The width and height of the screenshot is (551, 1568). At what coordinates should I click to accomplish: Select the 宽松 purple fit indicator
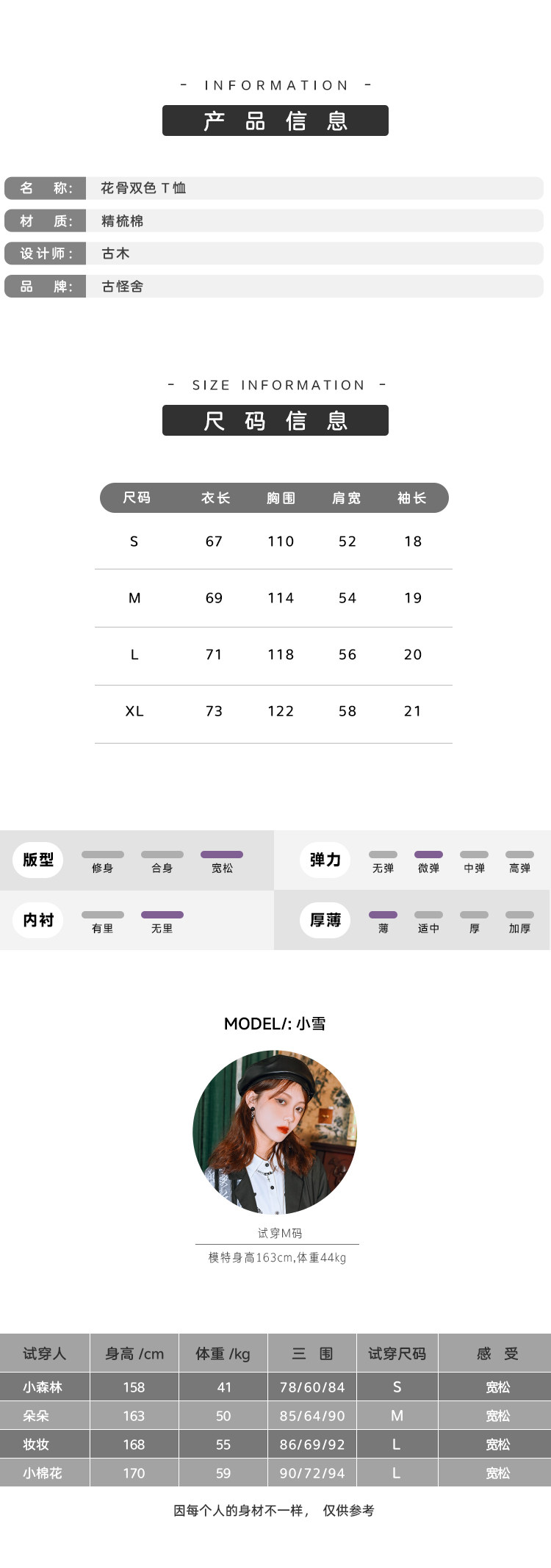(222, 861)
